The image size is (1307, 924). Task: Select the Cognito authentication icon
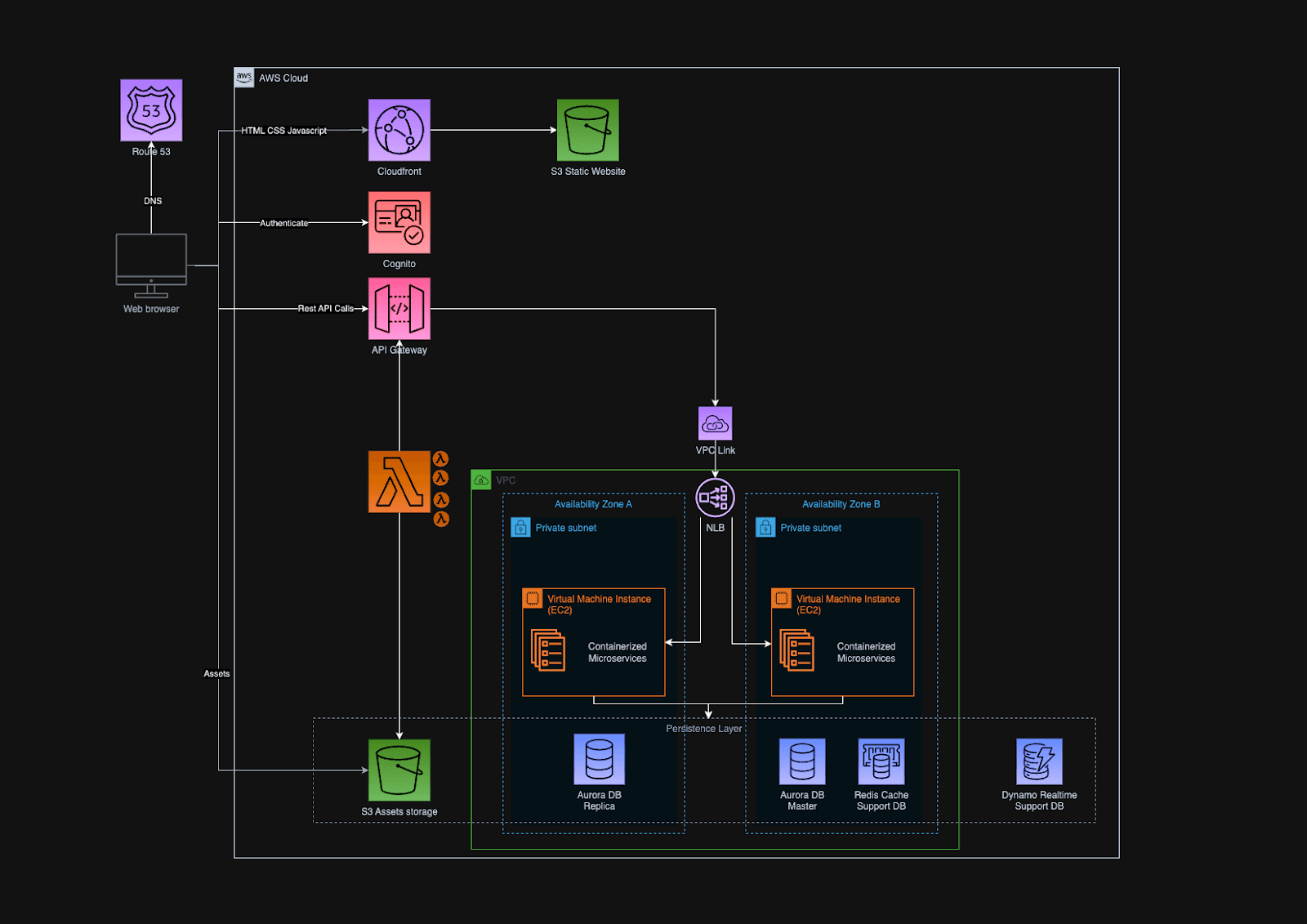399,222
